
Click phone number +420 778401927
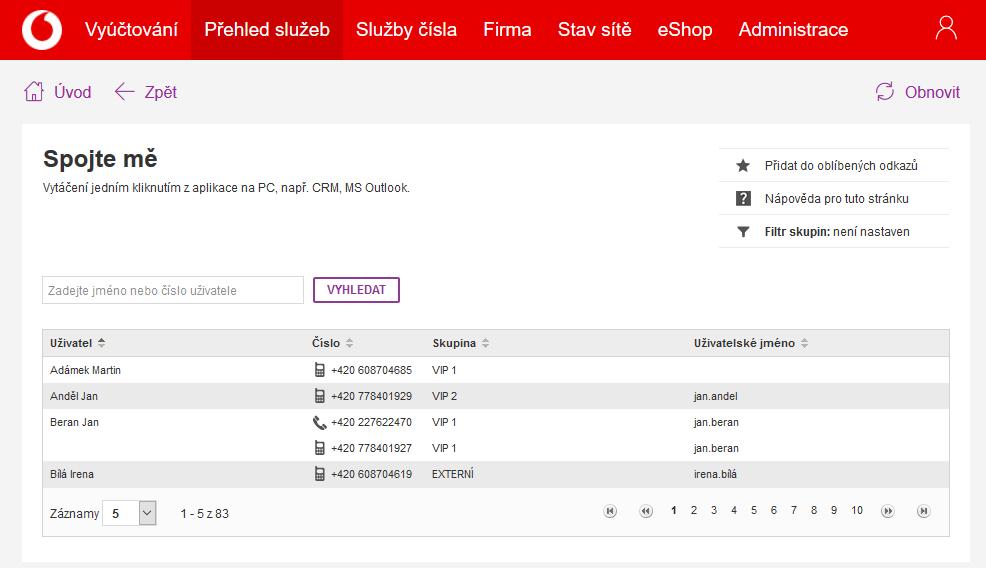coord(372,448)
